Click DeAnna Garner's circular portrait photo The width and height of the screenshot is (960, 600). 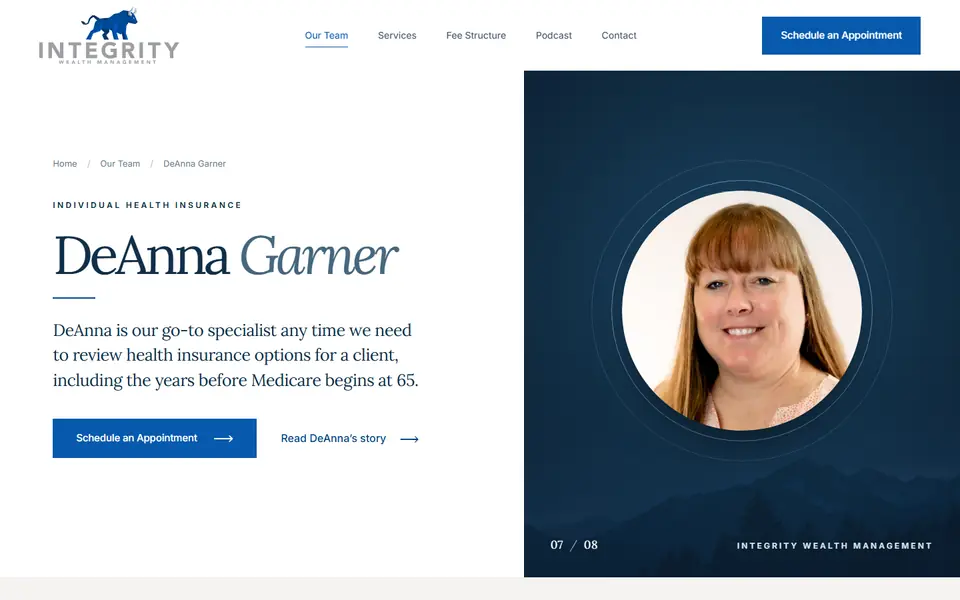coord(741,310)
